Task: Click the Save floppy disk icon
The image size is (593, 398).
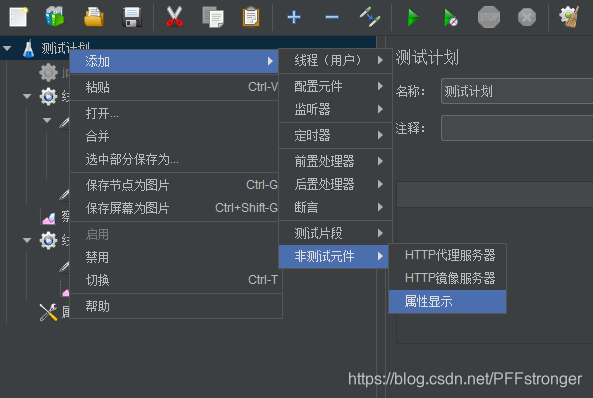Action: 132,17
